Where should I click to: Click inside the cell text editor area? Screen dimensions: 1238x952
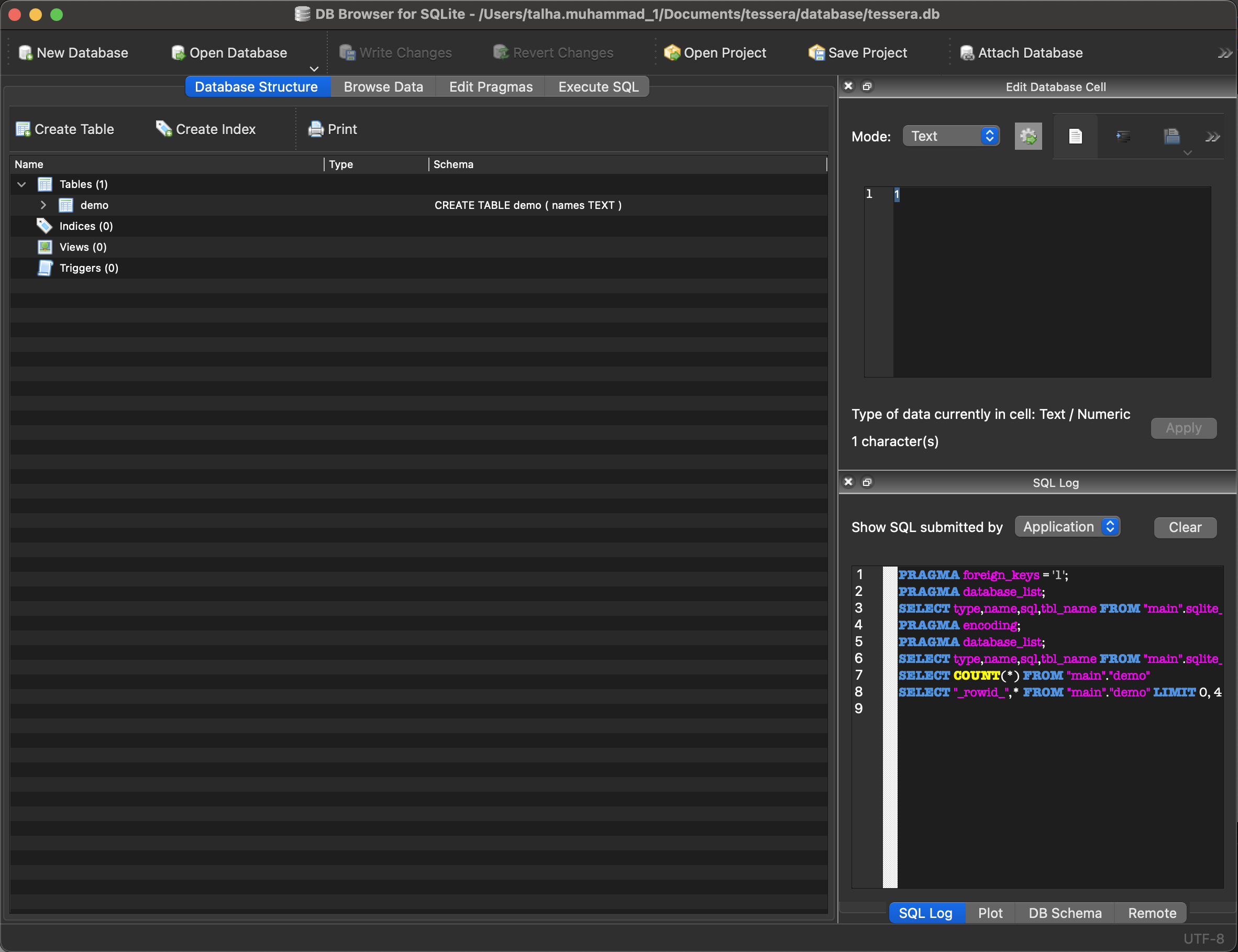pyautogui.click(x=1051, y=282)
